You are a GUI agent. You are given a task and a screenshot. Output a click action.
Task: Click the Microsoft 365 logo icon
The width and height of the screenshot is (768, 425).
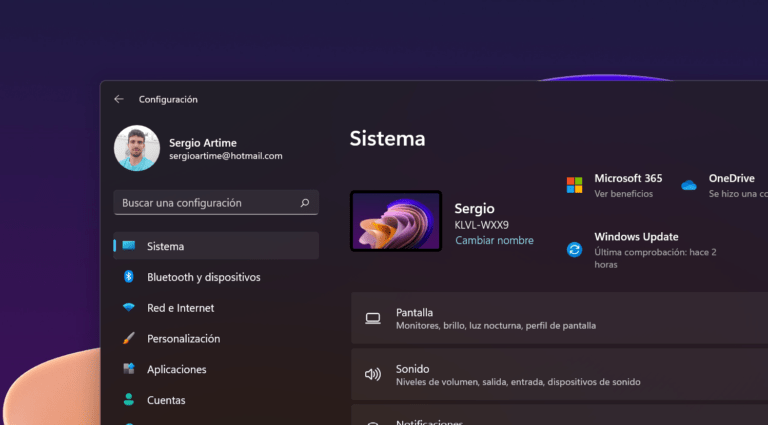575,185
